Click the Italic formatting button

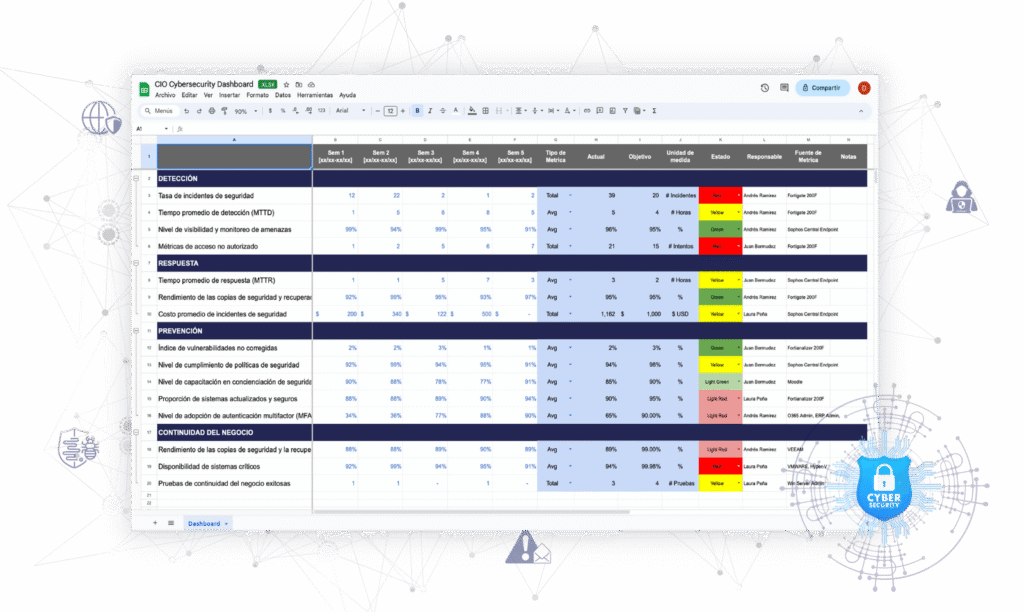[430, 111]
